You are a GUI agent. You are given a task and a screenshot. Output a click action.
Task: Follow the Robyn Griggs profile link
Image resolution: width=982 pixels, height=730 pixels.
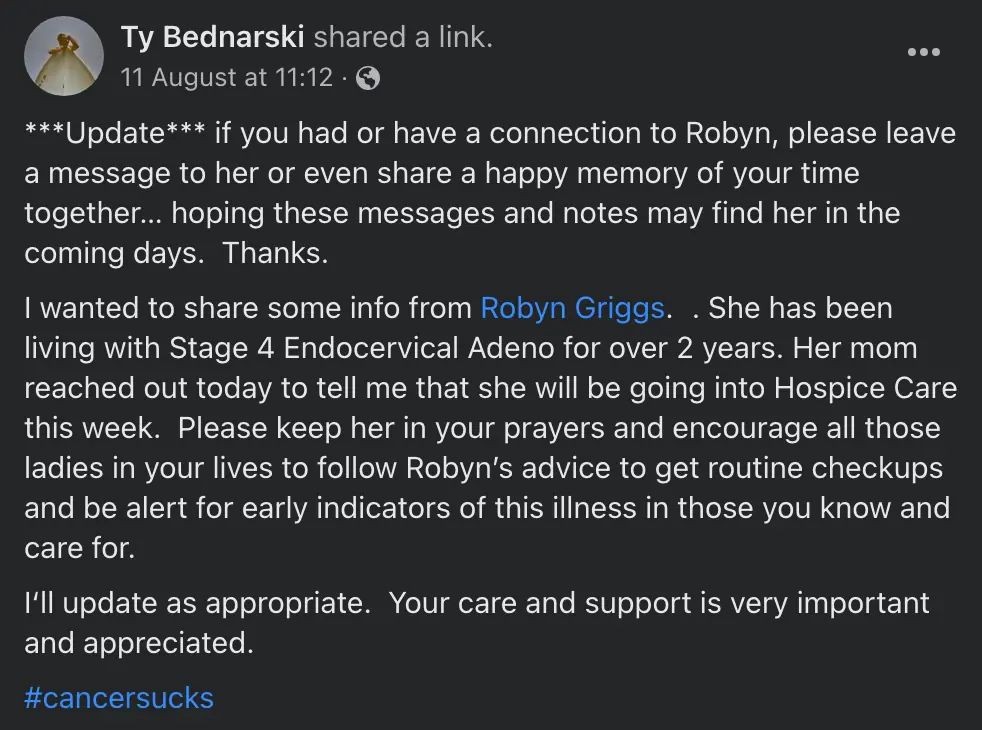(x=572, y=308)
